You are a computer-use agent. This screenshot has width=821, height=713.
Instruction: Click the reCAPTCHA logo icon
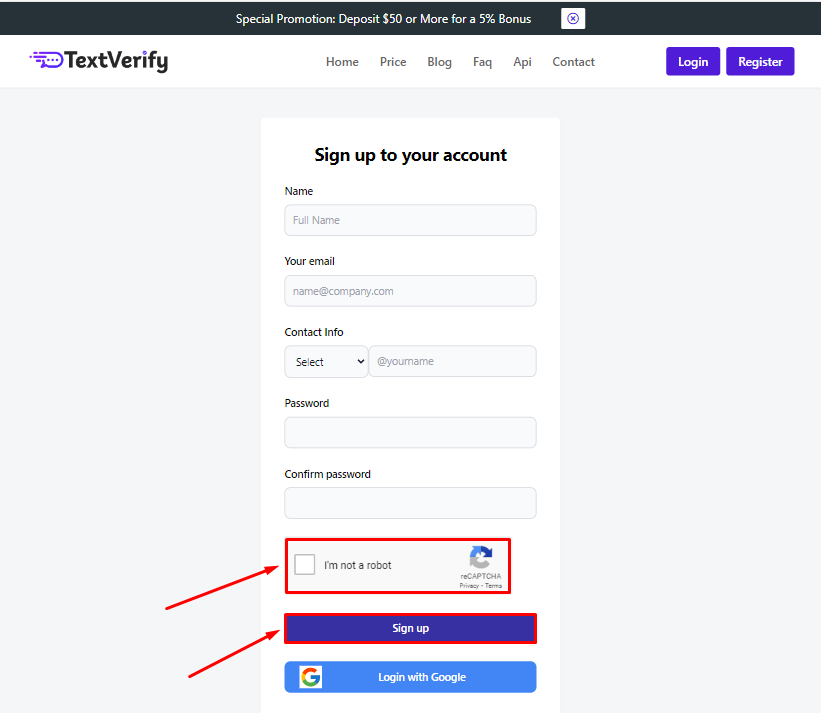click(x=481, y=558)
